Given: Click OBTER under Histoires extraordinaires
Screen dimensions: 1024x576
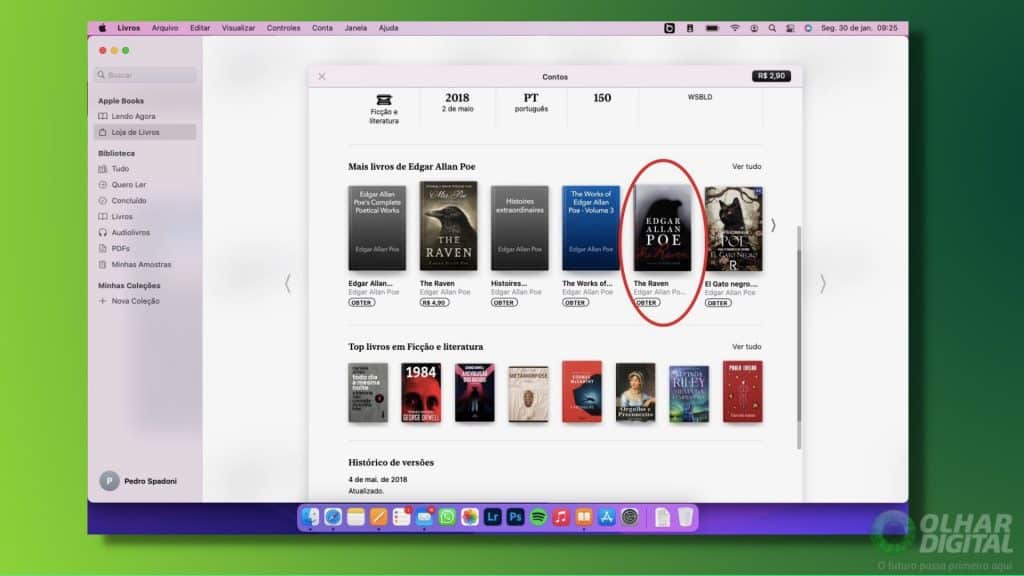Looking at the screenshot, I should [504, 303].
